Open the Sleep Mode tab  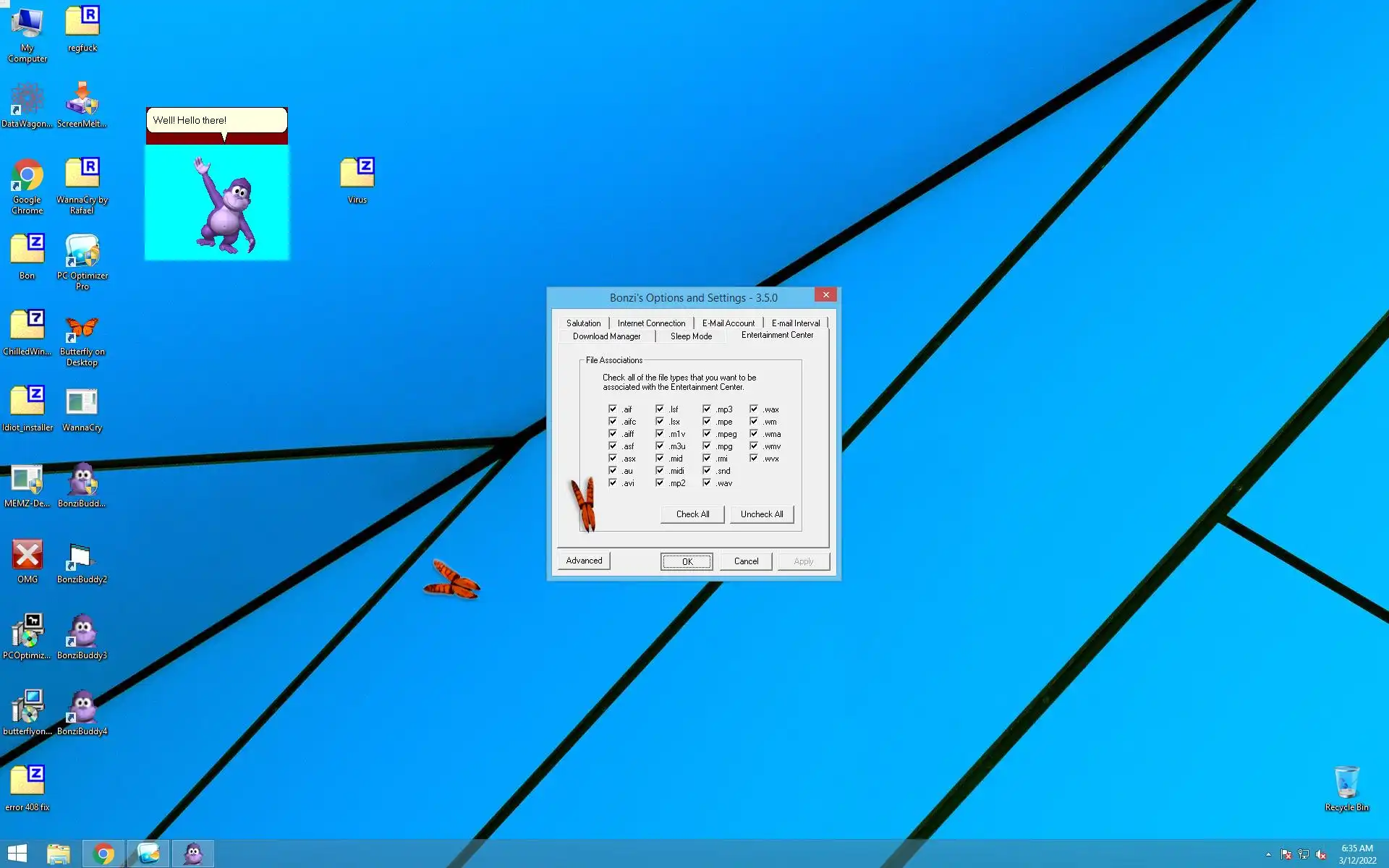(691, 336)
